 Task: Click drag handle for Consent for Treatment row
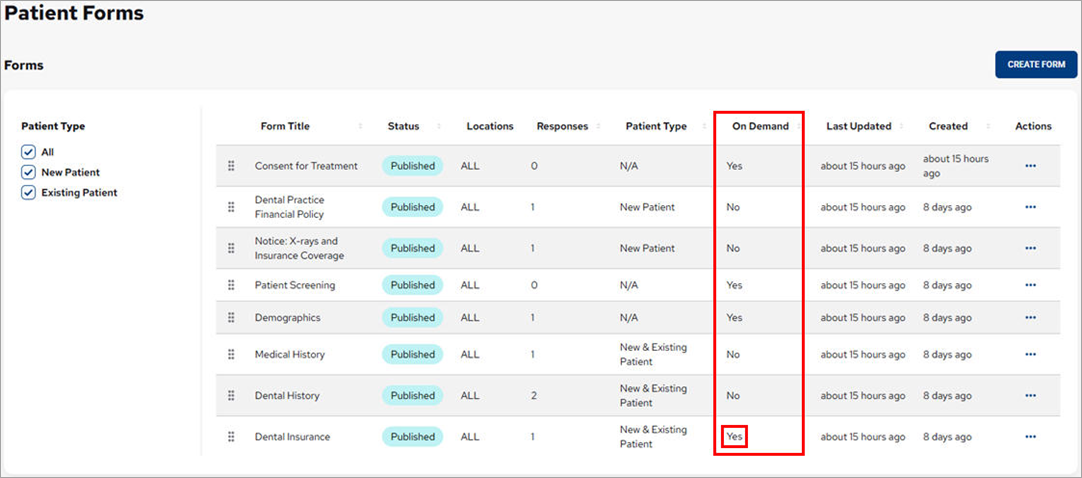coord(231,166)
